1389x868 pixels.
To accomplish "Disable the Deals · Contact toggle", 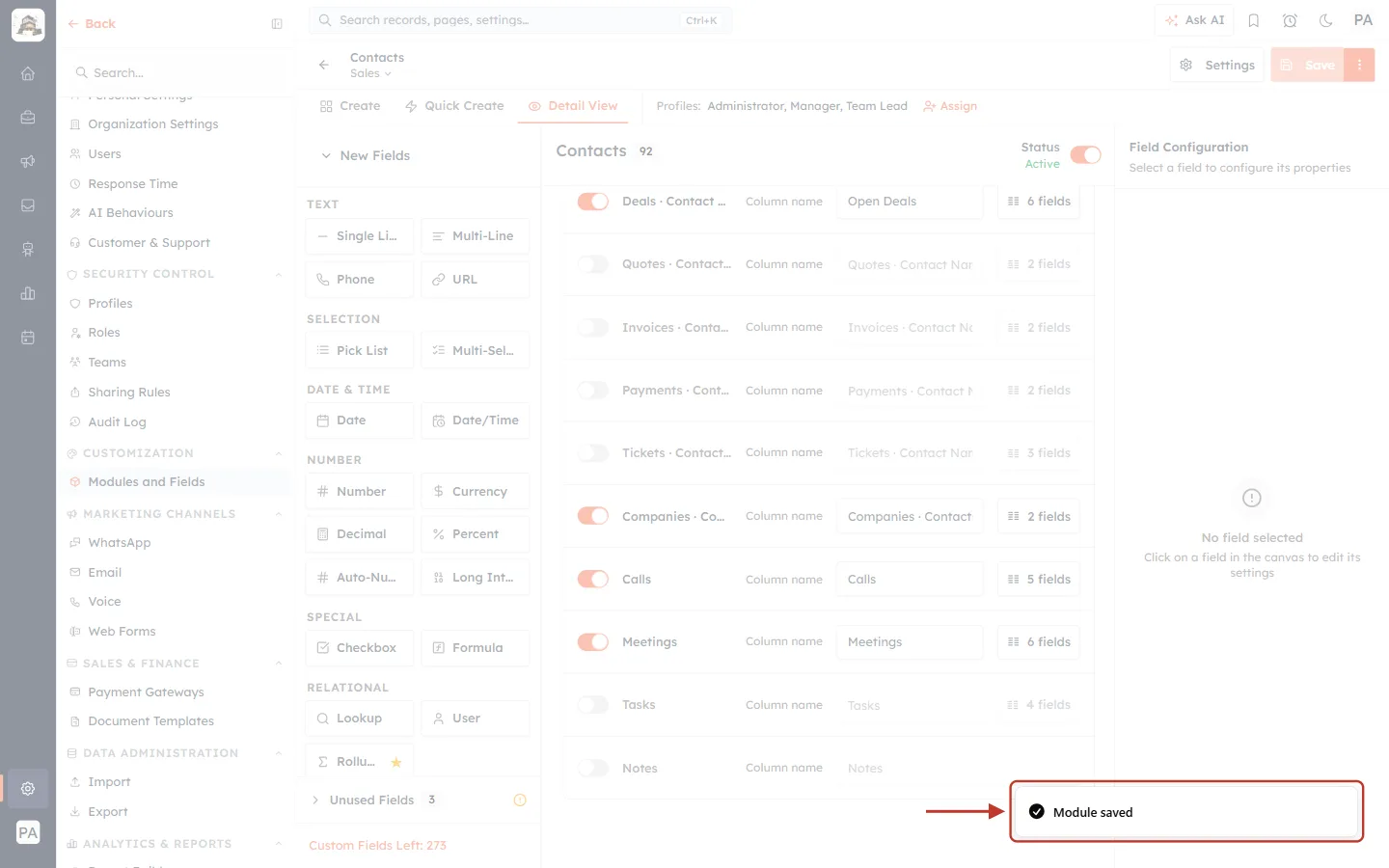I will click(592, 202).
